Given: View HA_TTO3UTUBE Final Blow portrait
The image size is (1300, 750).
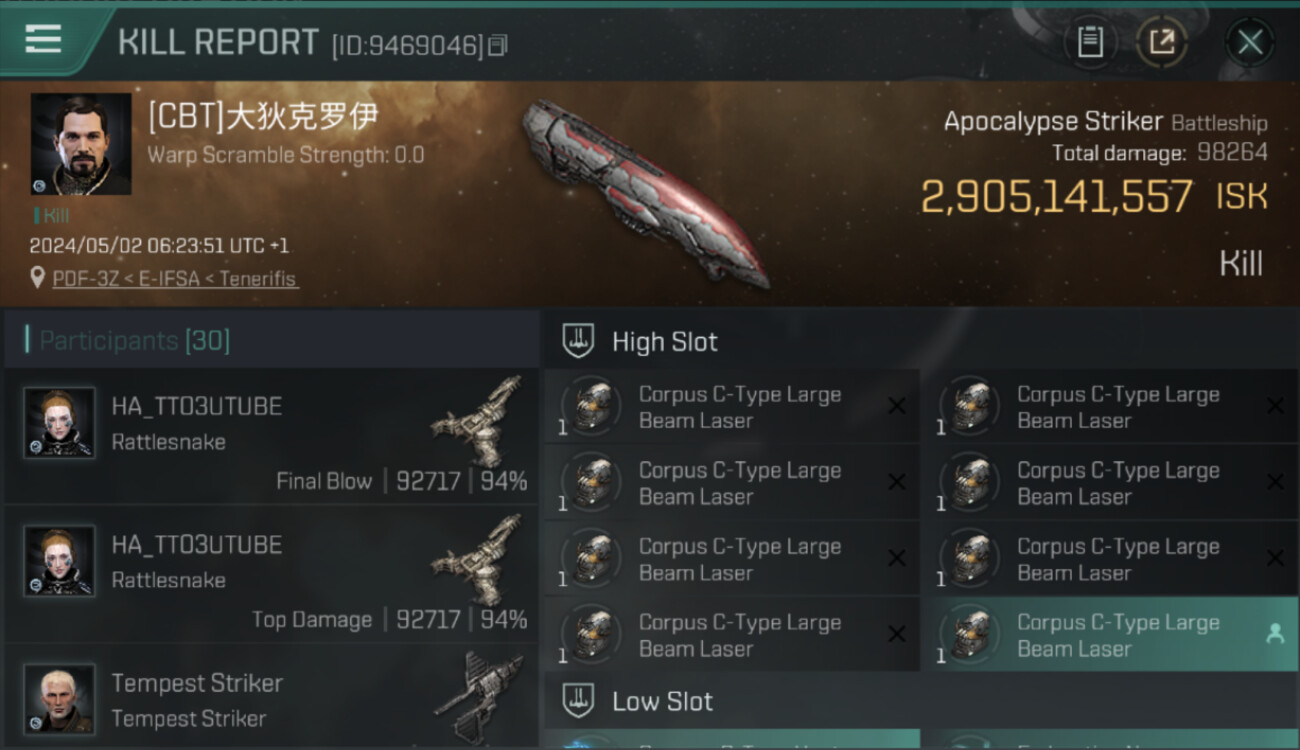Looking at the screenshot, I should pos(60,423).
